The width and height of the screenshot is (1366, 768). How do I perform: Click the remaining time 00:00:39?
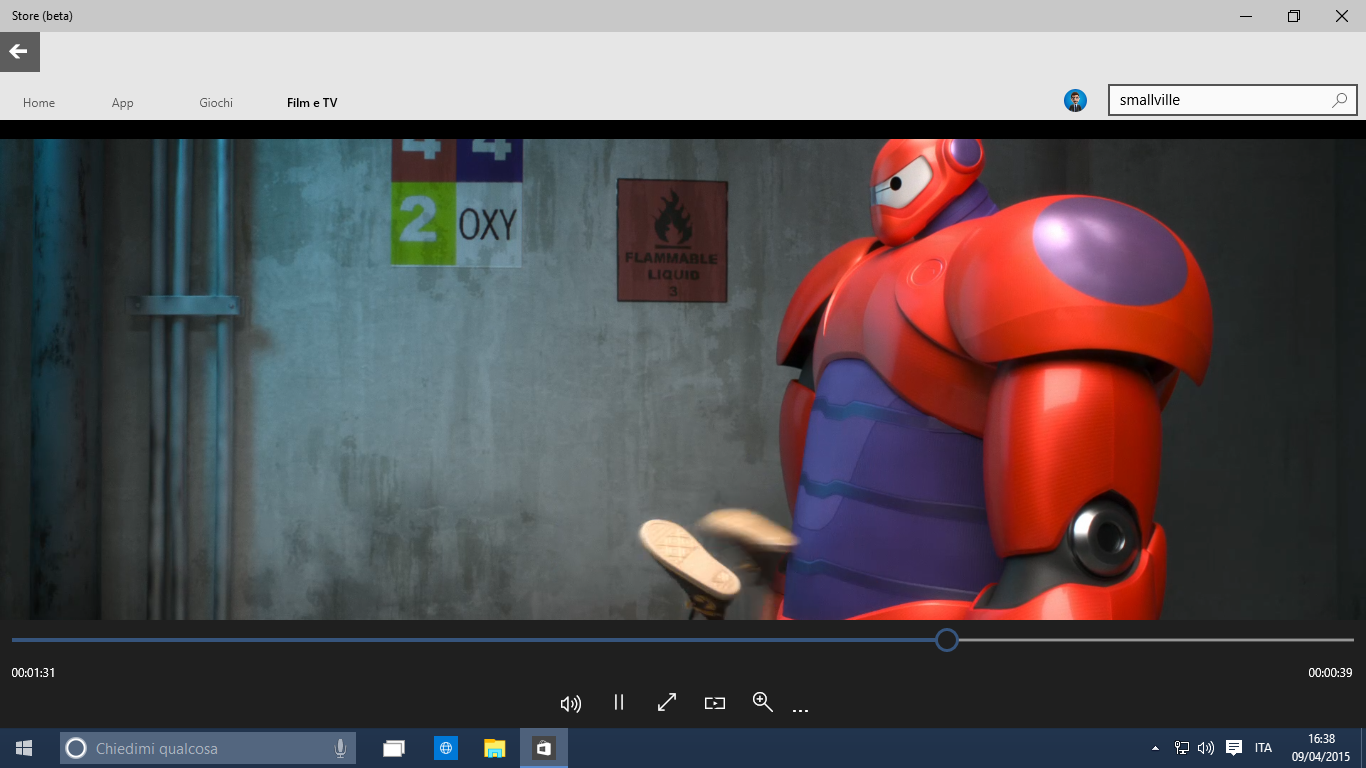(1330, 673)
